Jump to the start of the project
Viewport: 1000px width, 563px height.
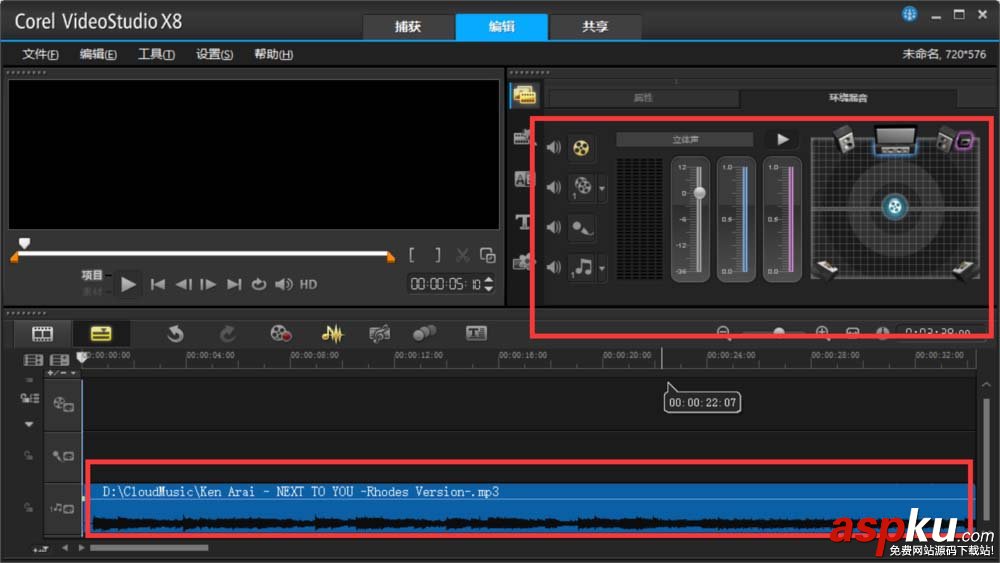click(158, 284)
